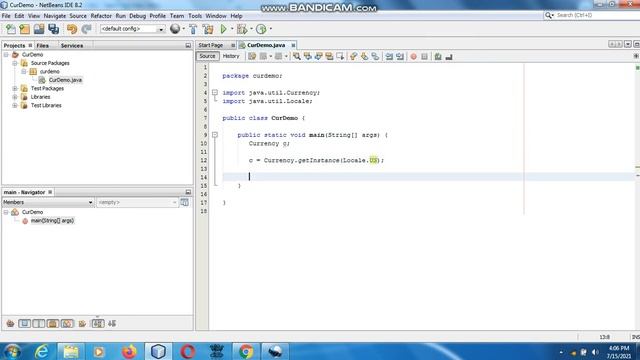Click the Shift Line Right editor icon

tap(400, 56)
